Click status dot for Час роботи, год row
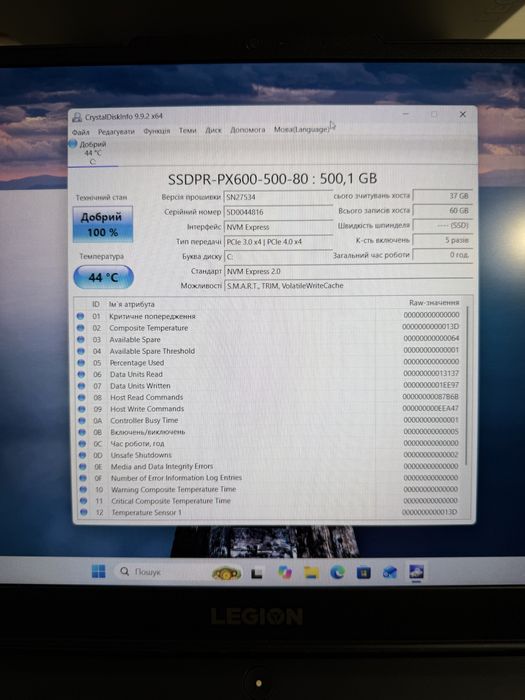Viewport: 525px width, 700px height. pos(83,444)
